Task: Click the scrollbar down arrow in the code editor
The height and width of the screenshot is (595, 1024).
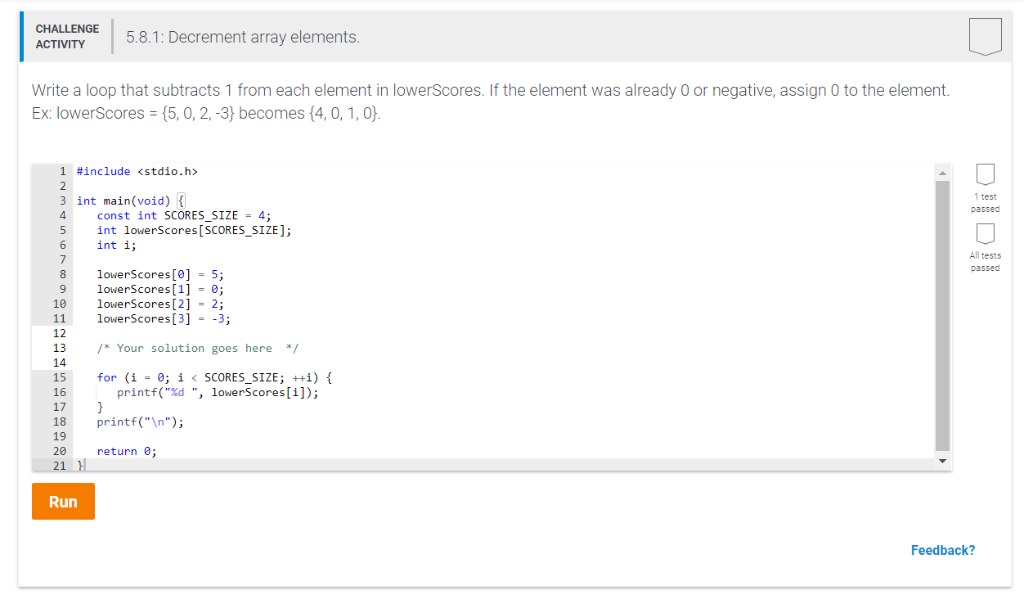Action: point(941,460)
